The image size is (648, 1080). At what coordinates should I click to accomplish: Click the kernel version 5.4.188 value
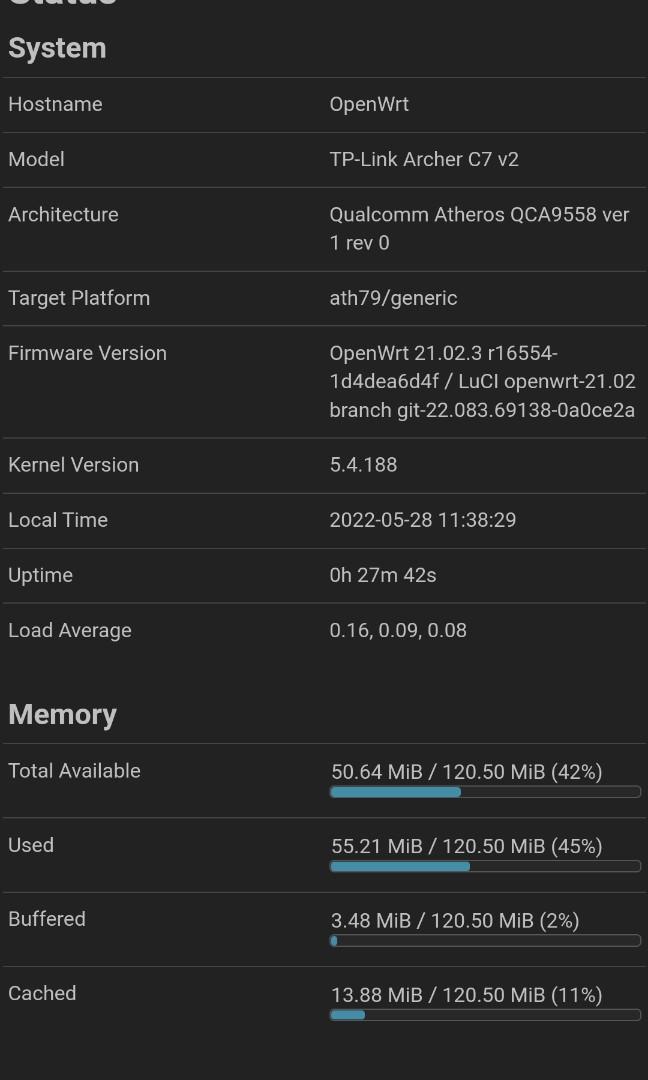[x=363, y=465]
